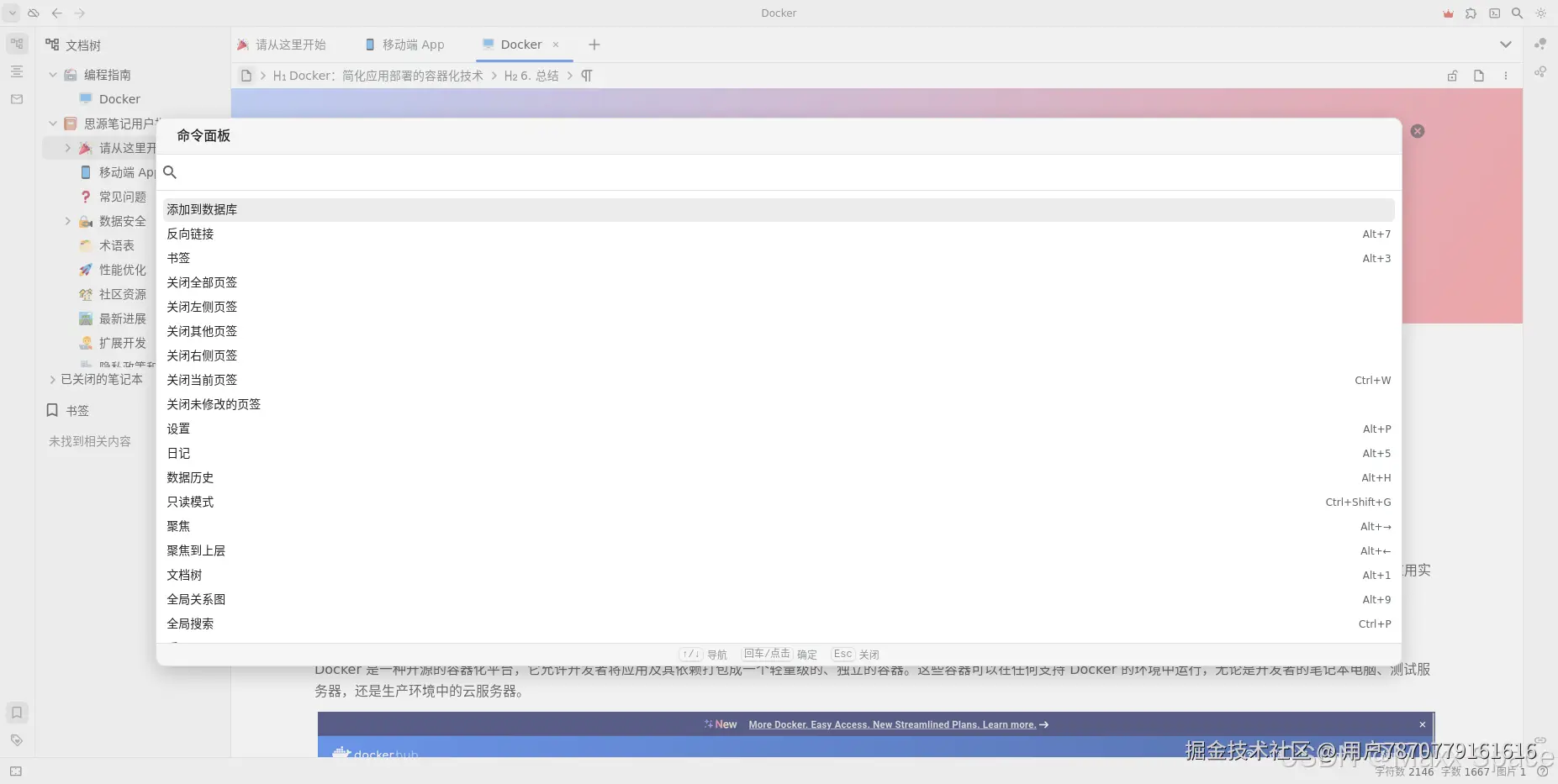Open the 最新进展 document
1558x784 pixels.
123,318
